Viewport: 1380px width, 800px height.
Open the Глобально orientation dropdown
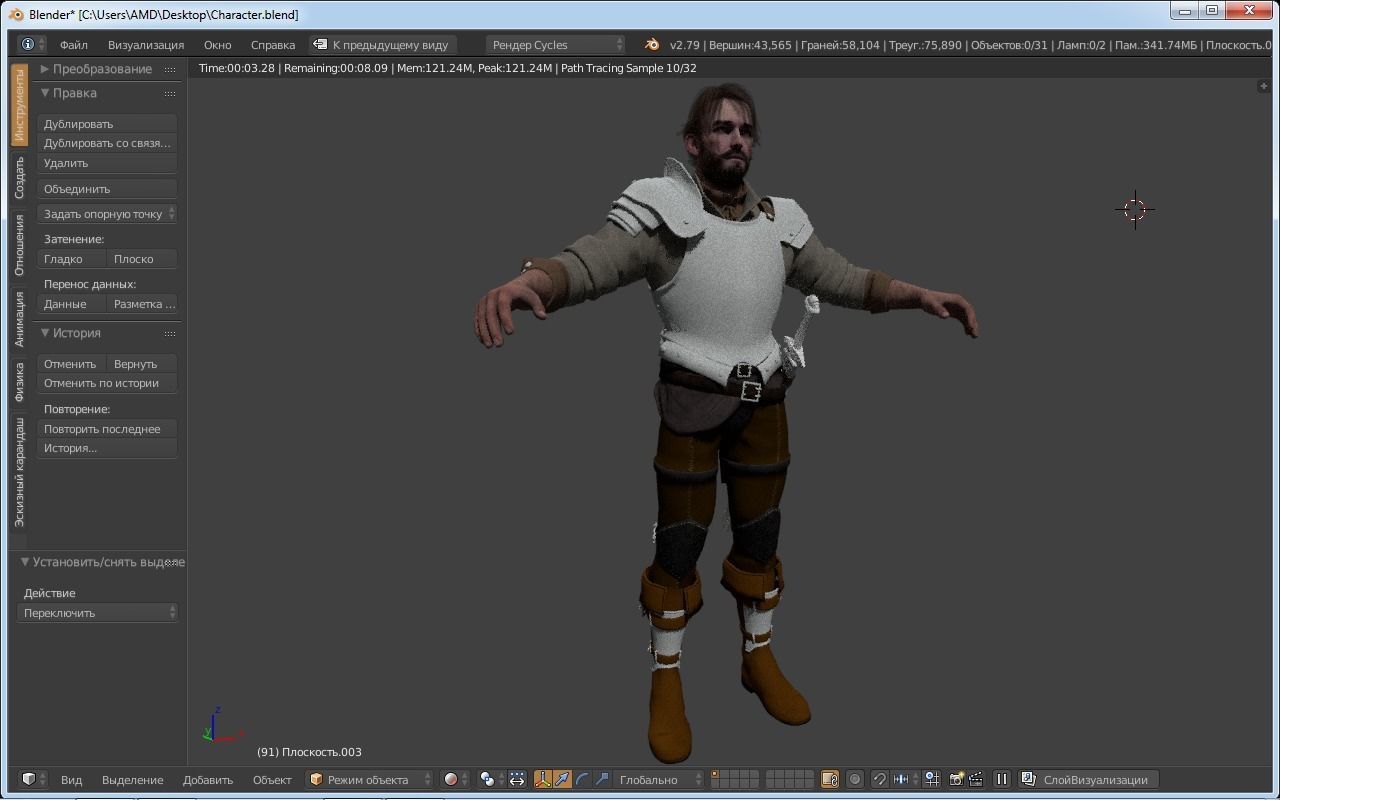click(659, 780)
